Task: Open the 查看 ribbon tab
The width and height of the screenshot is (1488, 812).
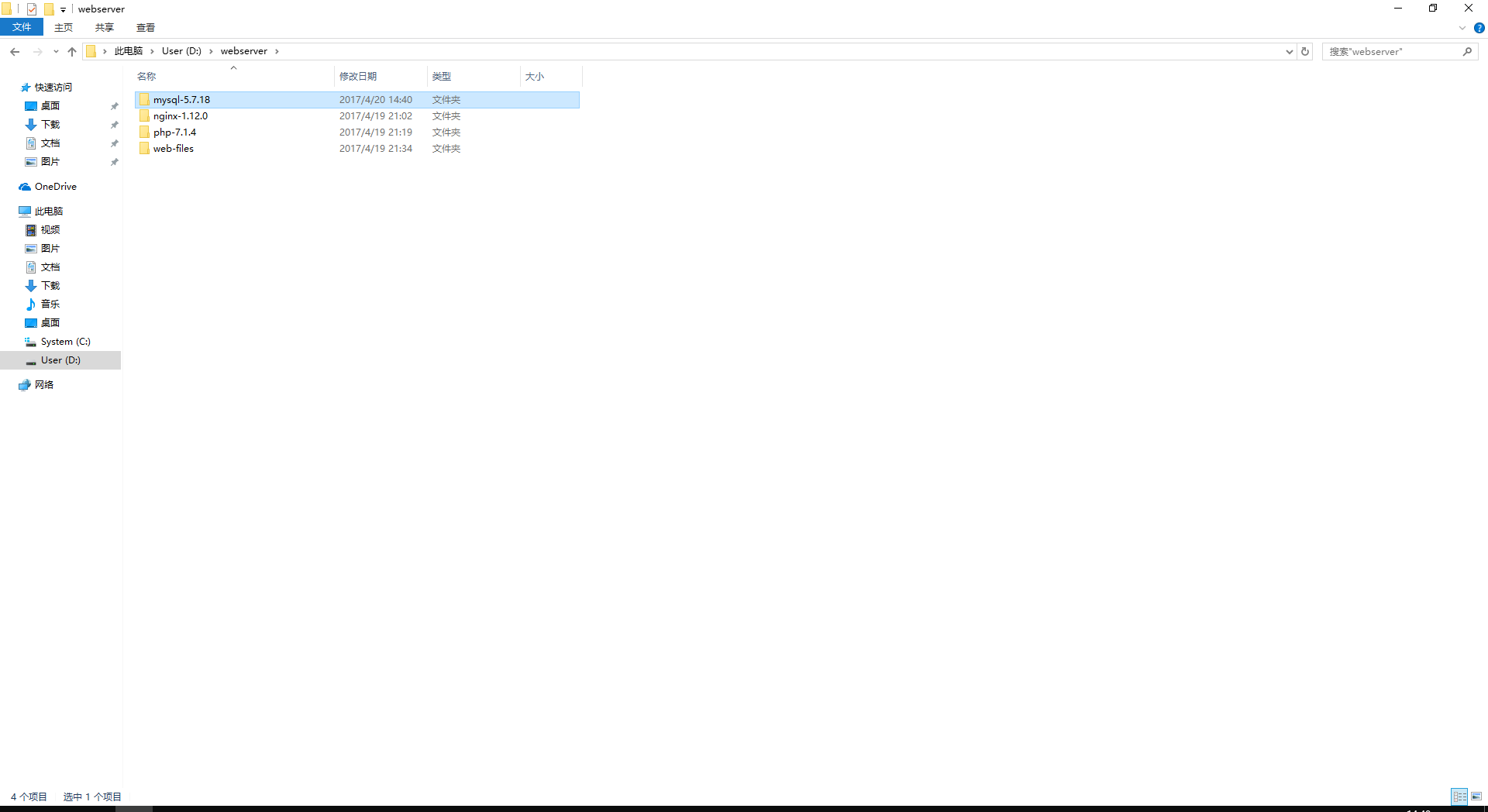Action: 146,27
